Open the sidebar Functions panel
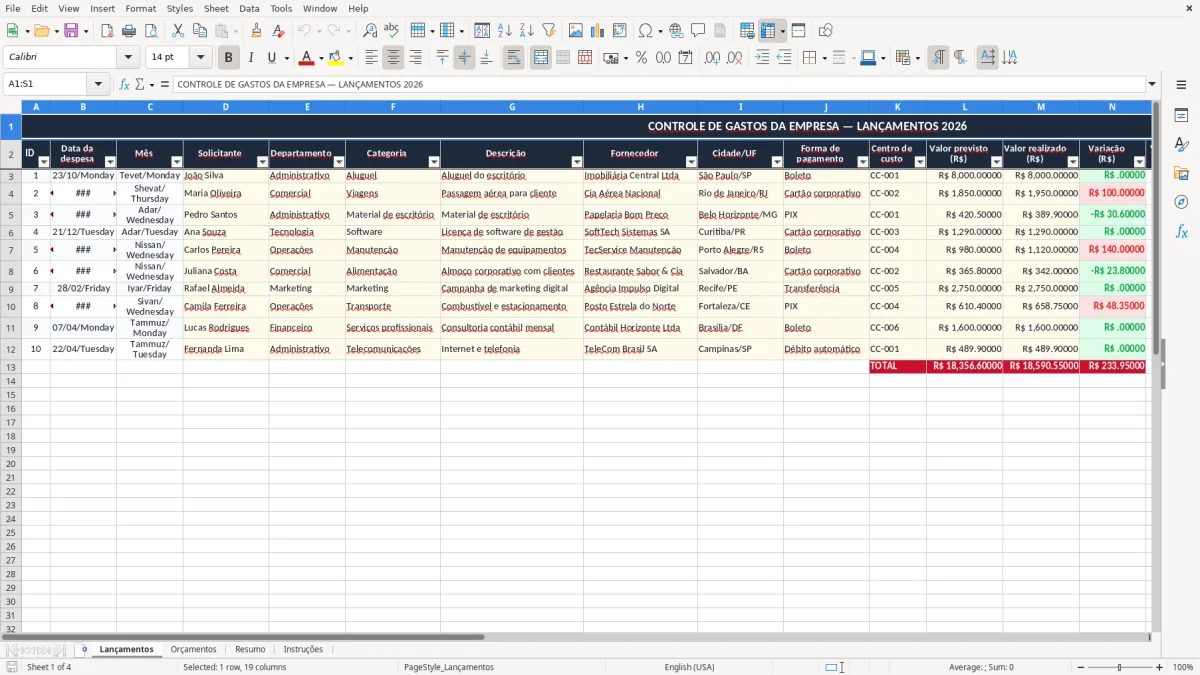Screen dimensions: 1200x675 pos(1181,231)
